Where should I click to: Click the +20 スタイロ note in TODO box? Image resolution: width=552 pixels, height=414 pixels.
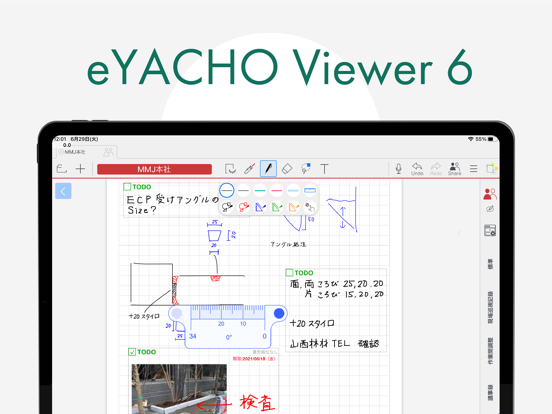(x=312, y=323)
